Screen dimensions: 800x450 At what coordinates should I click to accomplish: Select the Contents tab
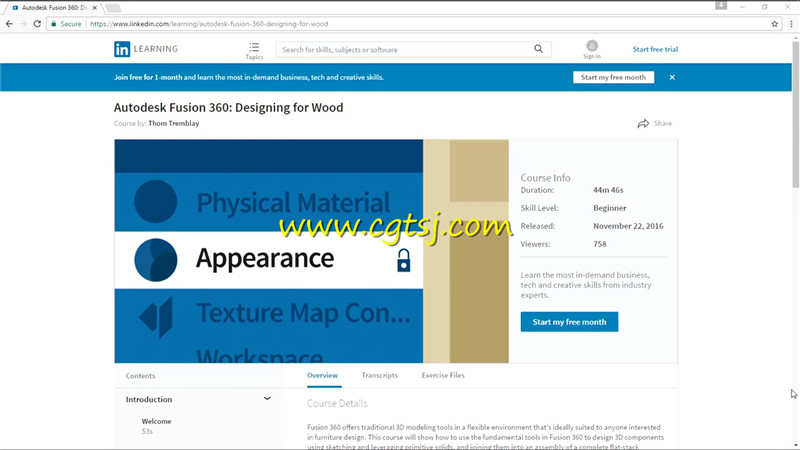(140, 376)
